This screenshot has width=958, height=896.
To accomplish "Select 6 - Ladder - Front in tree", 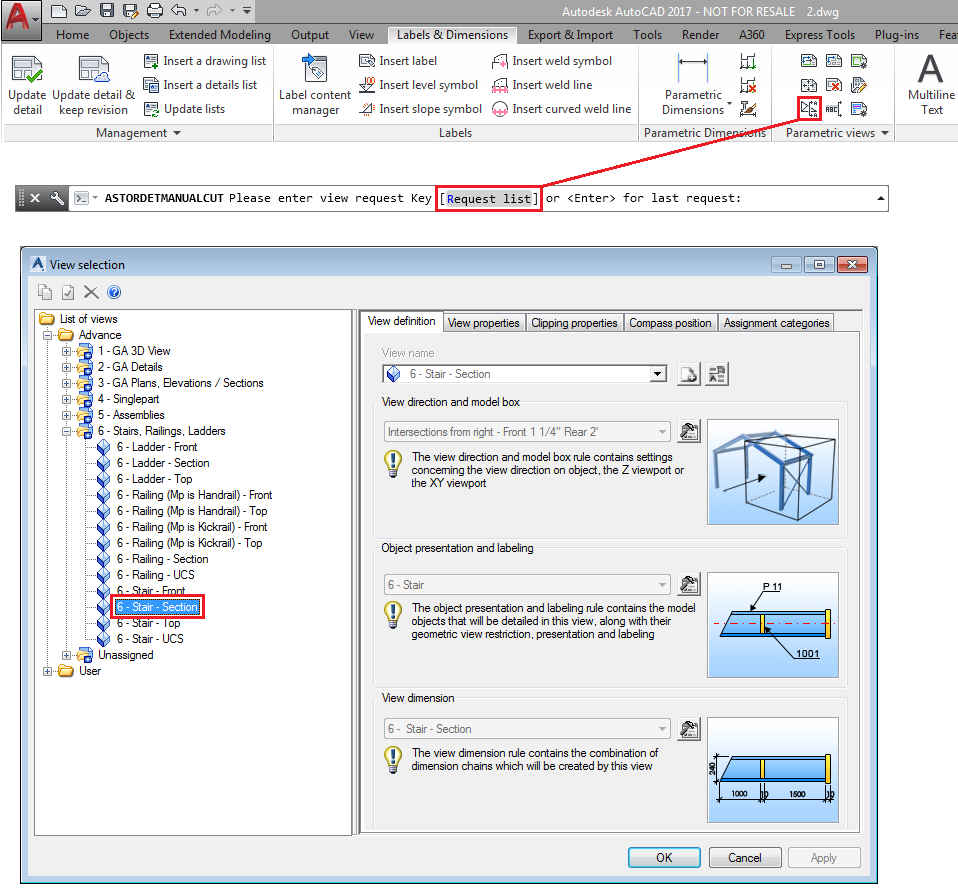I will (157, 447).
